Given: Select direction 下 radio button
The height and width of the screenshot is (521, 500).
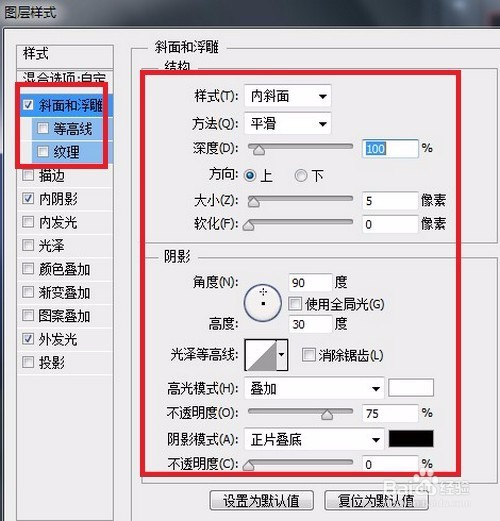Looking at the screenshot, I should click(301, 175).
